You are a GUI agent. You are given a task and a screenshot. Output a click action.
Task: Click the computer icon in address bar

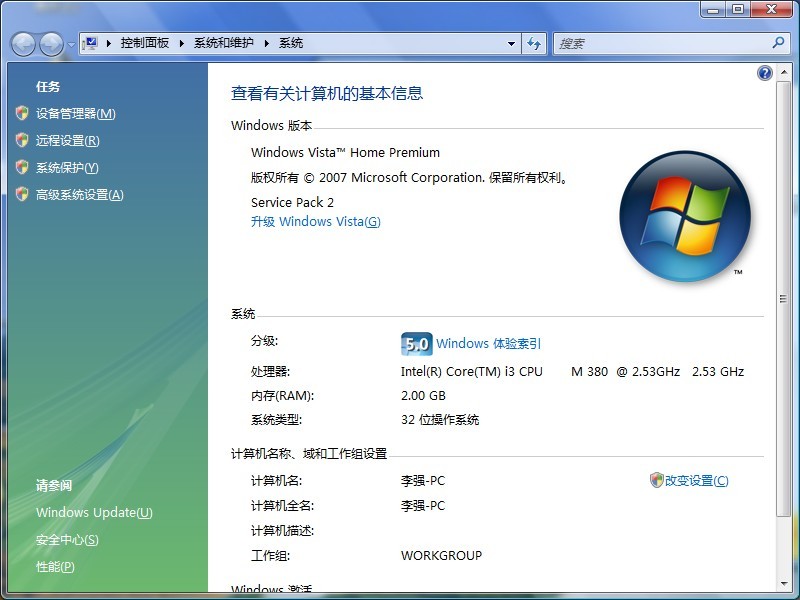pyautogui.click(x=91, y=43)
